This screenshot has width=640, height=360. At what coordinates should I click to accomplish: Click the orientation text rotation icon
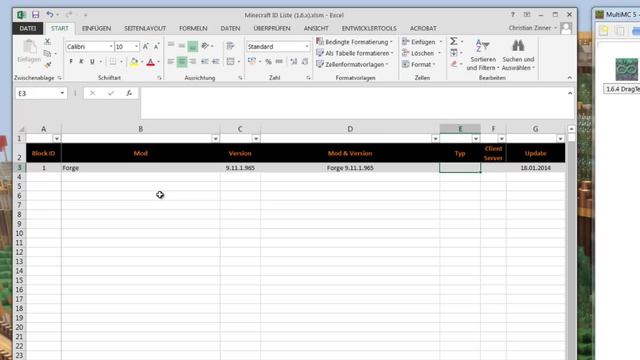tap(205, 46)
